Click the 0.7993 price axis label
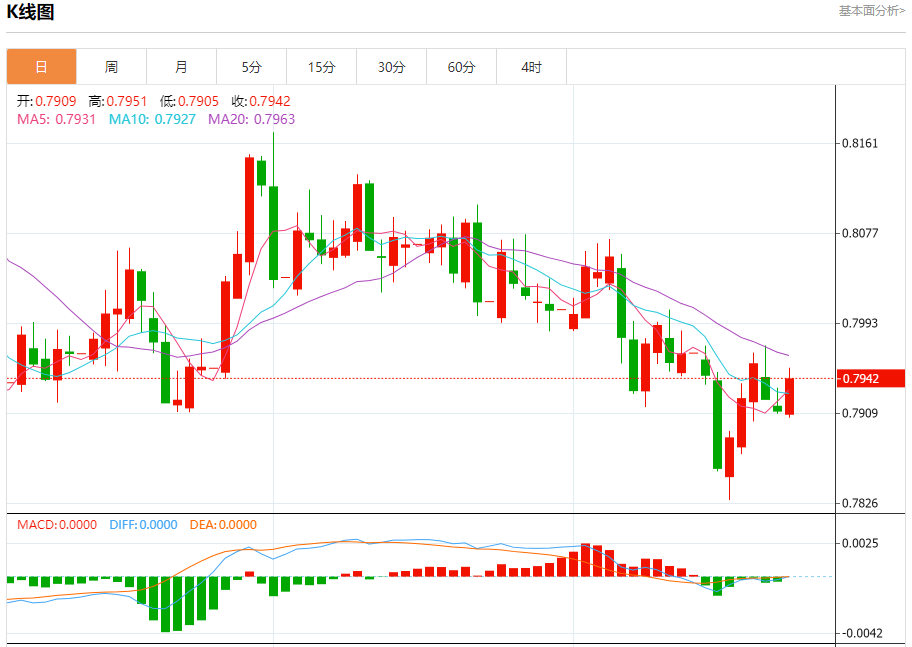Viewport: 912px width, 647px height. 860,323
